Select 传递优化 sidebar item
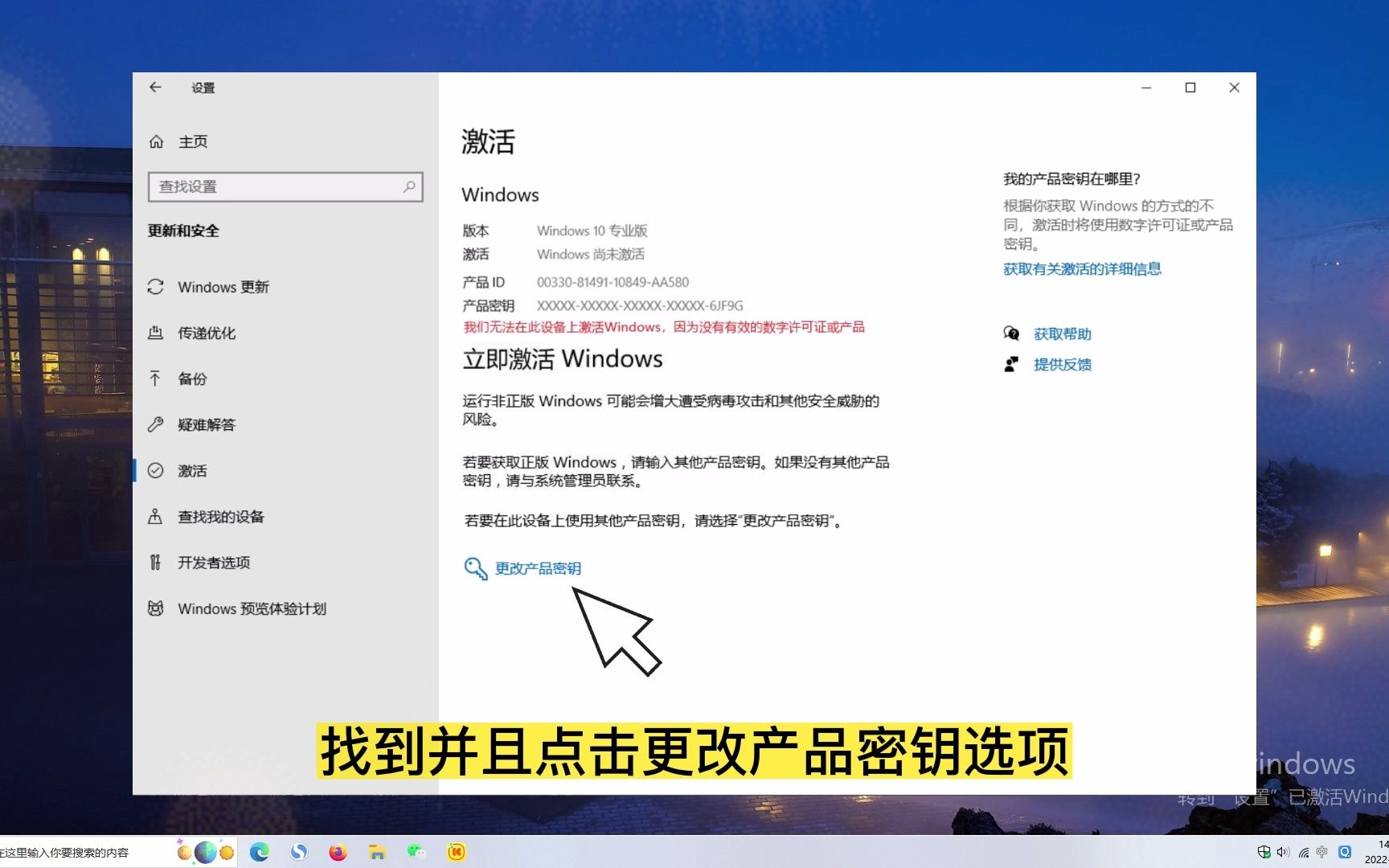1389x868 pixels. (207, 333)
